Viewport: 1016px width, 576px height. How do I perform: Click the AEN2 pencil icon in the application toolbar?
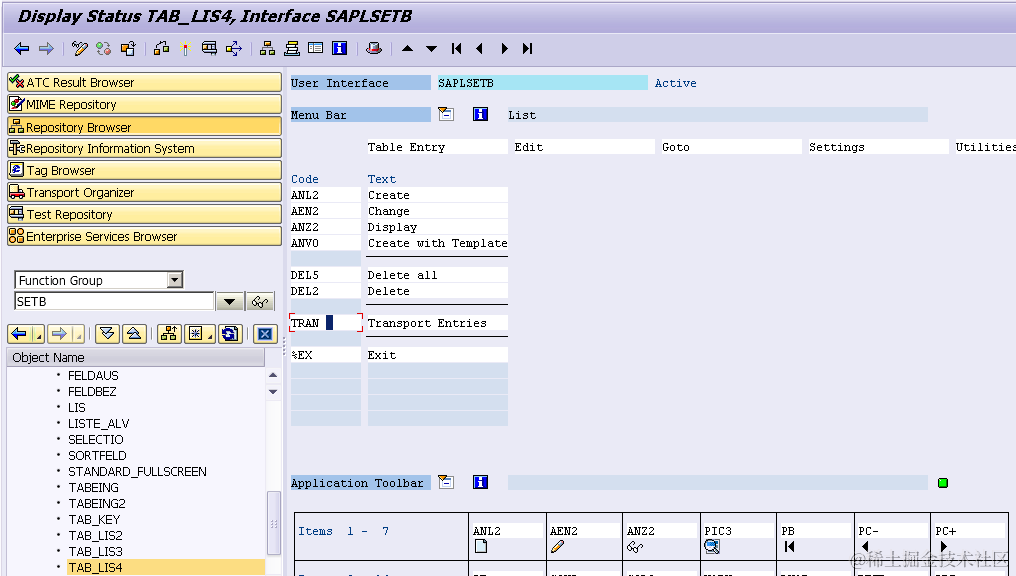pos(557,546)
